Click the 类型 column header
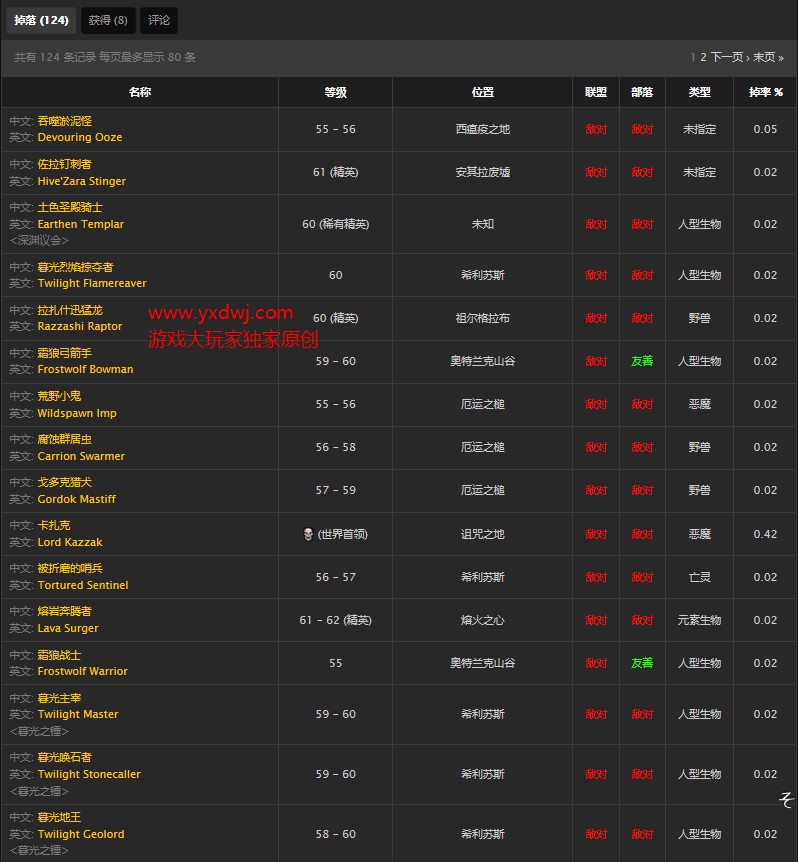Screen dimensions: 798x862 click(x=699, y=92)
